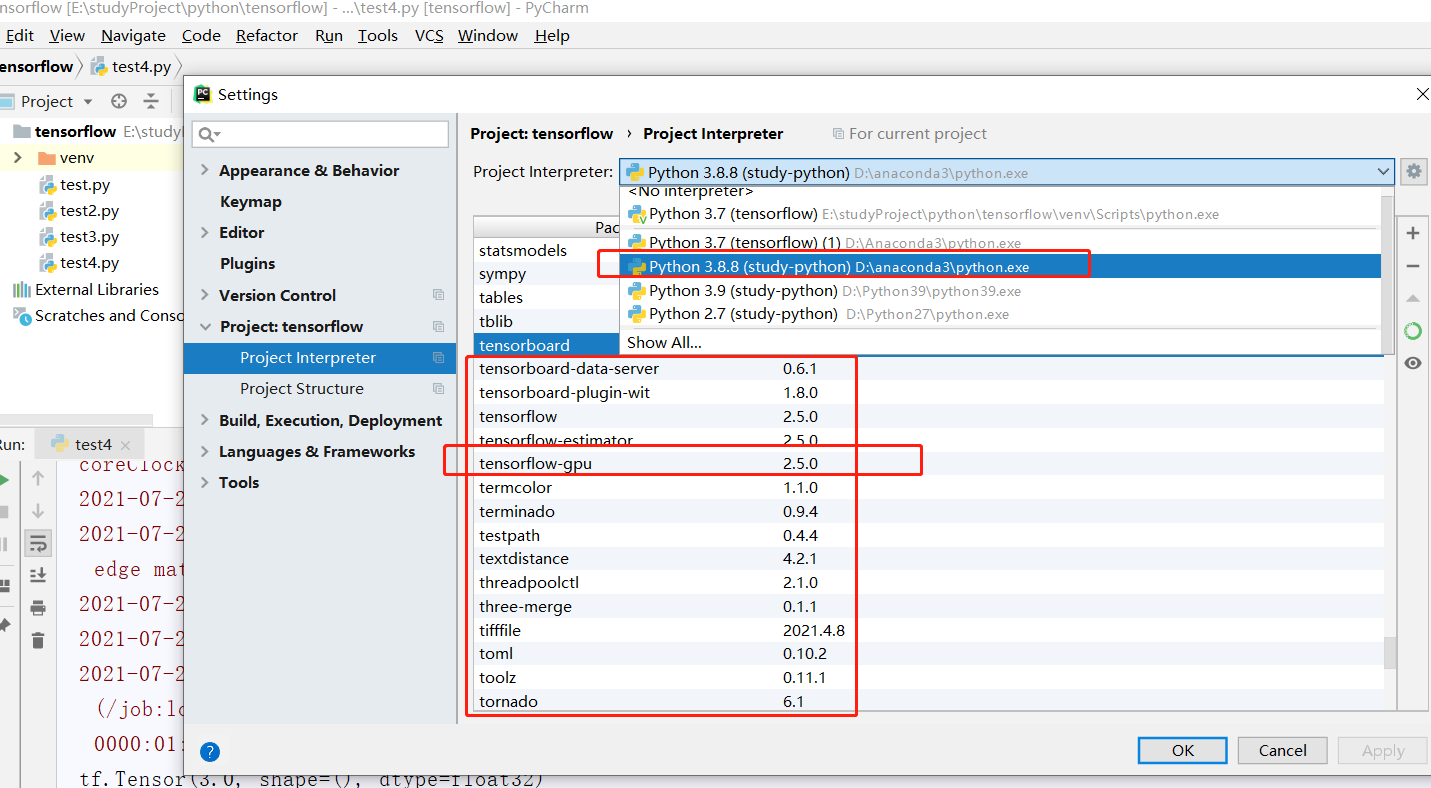1431x788 pixels.
Task: Close the test4 run tab
Action: [125, 445]
